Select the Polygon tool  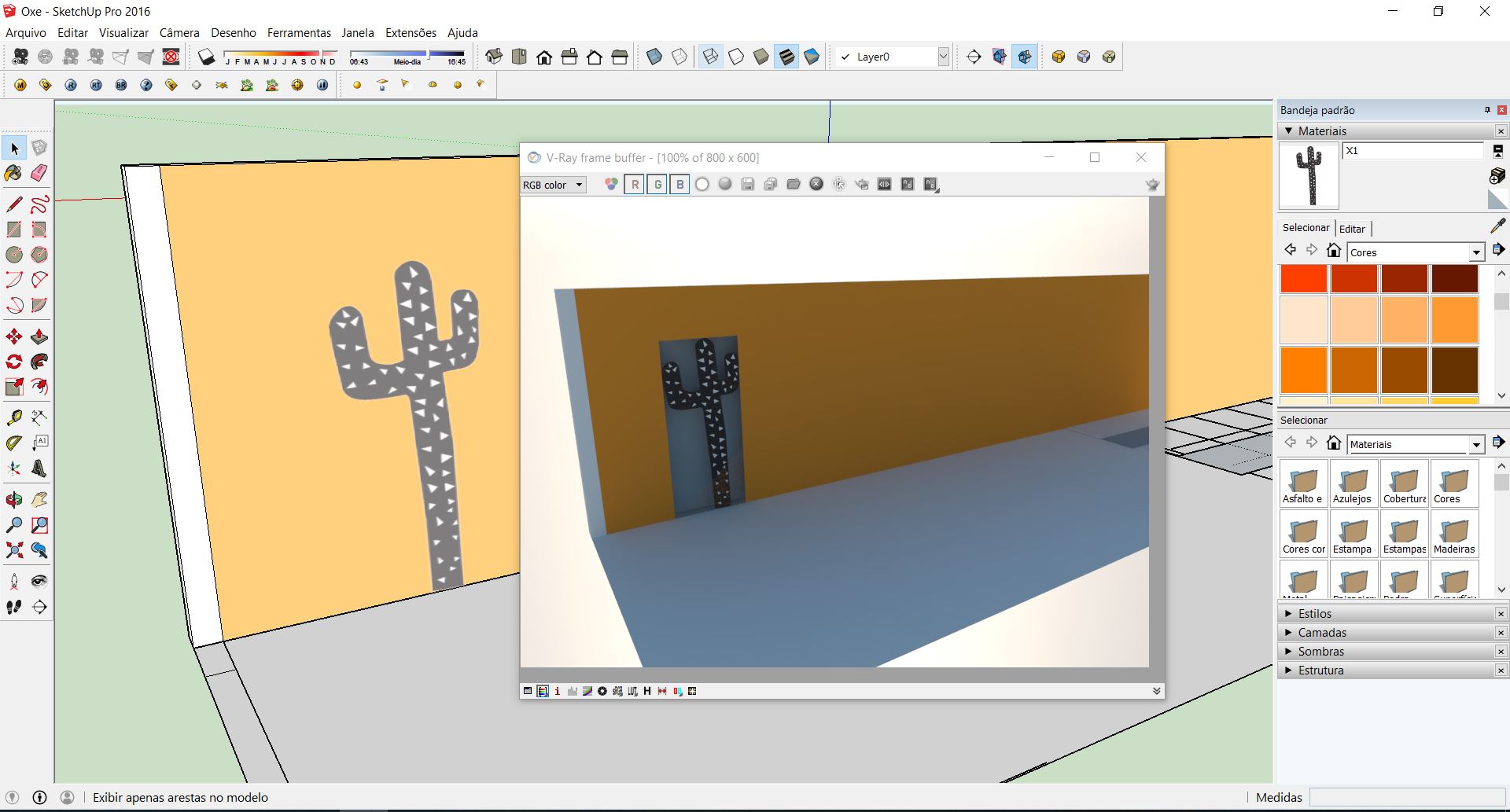click(39, 255)
